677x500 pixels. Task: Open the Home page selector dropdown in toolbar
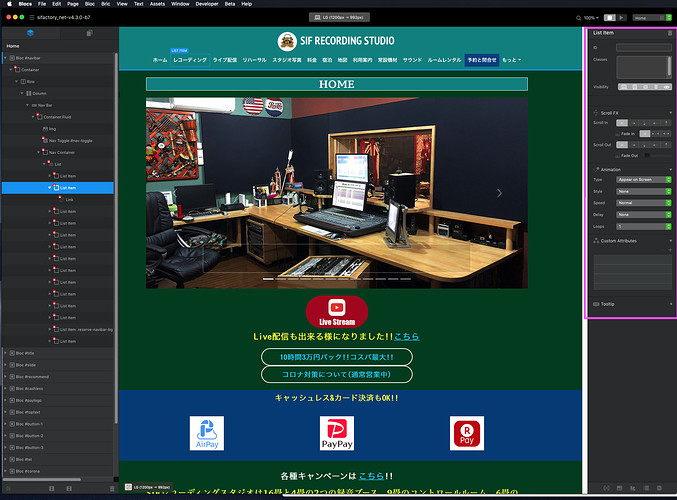click(x=652, y=18)
